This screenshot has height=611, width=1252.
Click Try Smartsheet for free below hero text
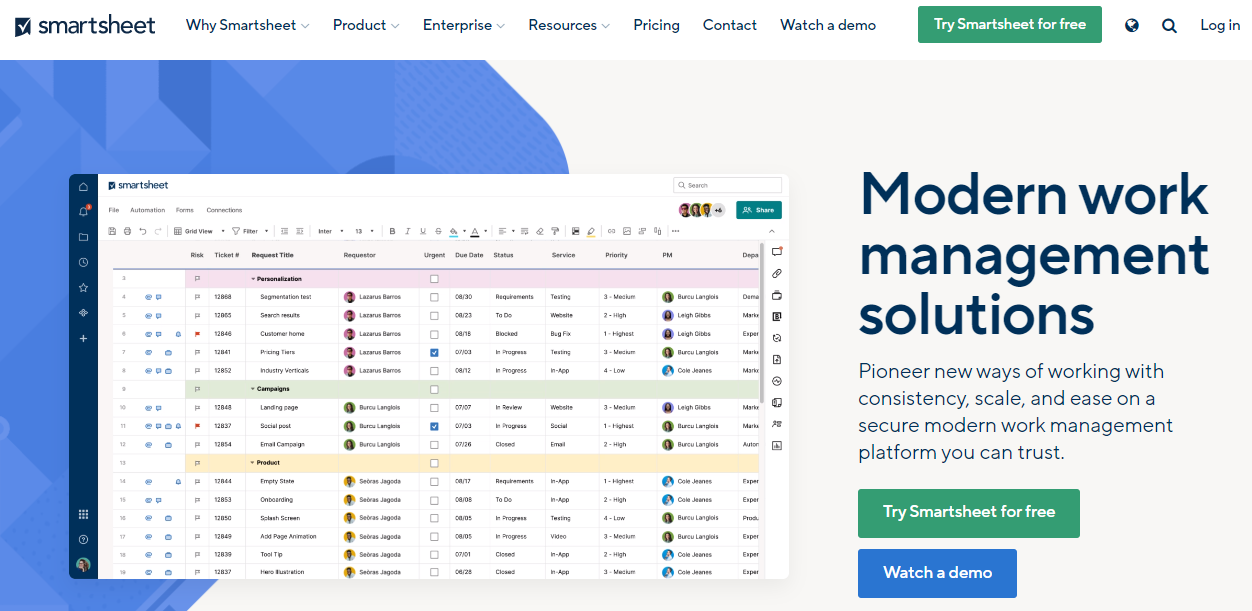pos(969,513)
